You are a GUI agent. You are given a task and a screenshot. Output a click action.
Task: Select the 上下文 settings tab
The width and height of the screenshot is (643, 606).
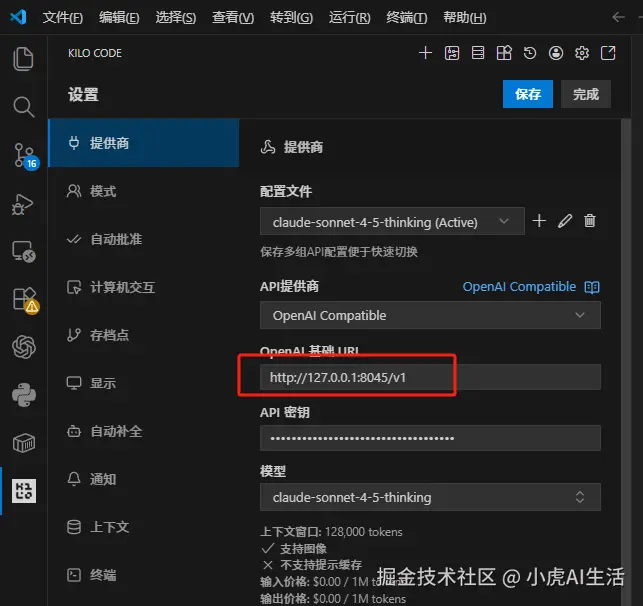pos(144,527)
